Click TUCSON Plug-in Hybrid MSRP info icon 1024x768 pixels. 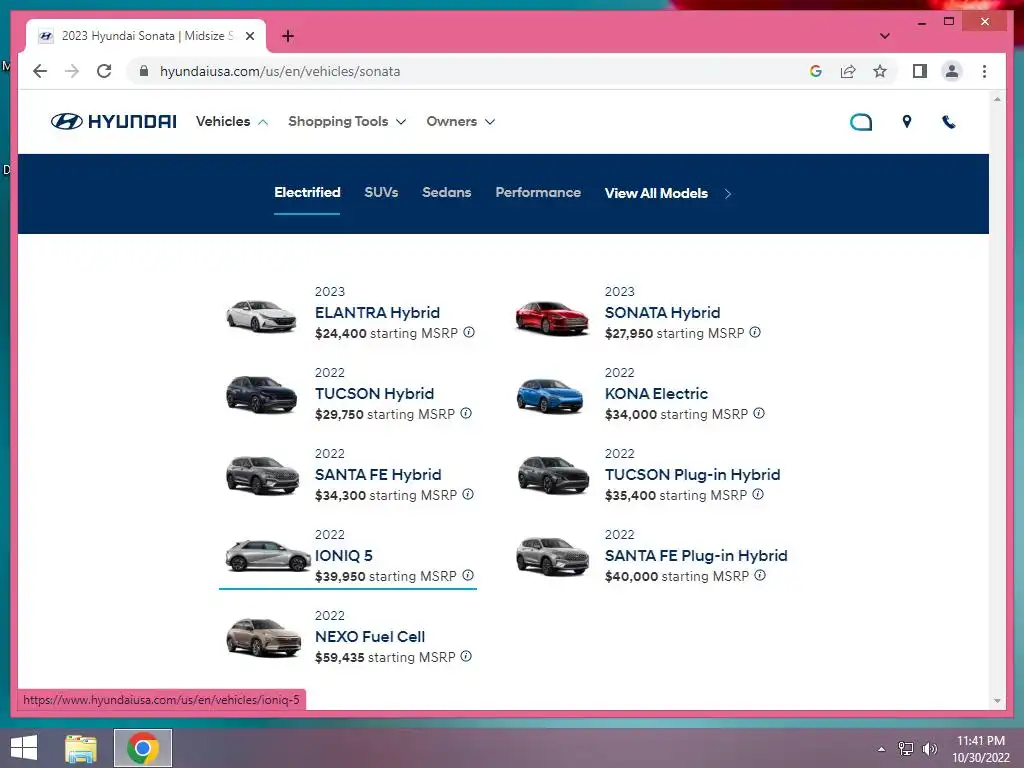tap(758, 494)
